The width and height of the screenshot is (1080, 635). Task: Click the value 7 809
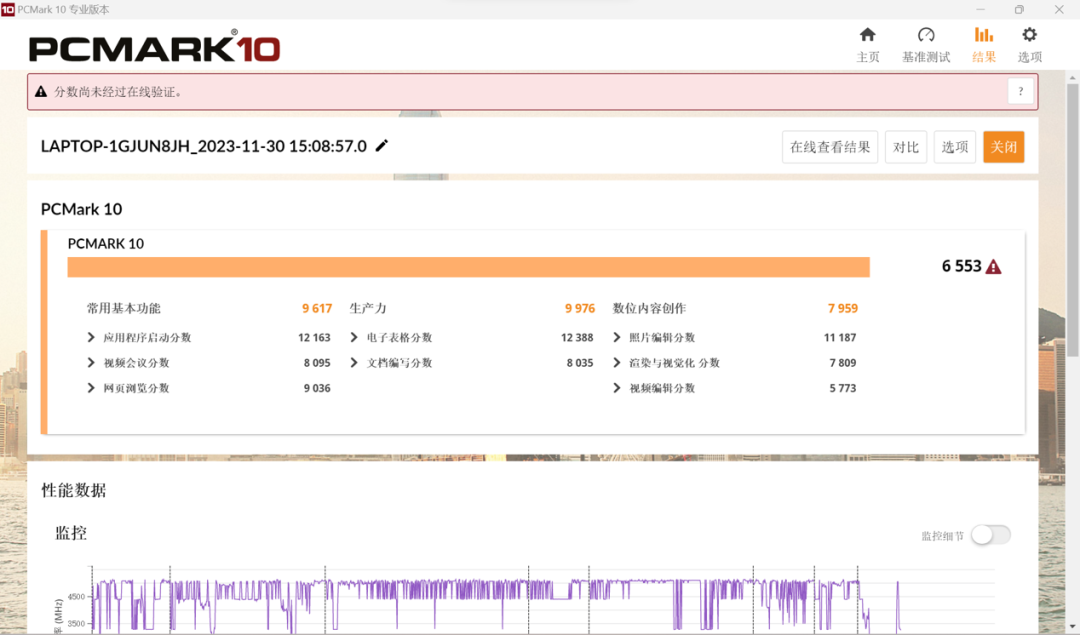click(x=843, y=363)
